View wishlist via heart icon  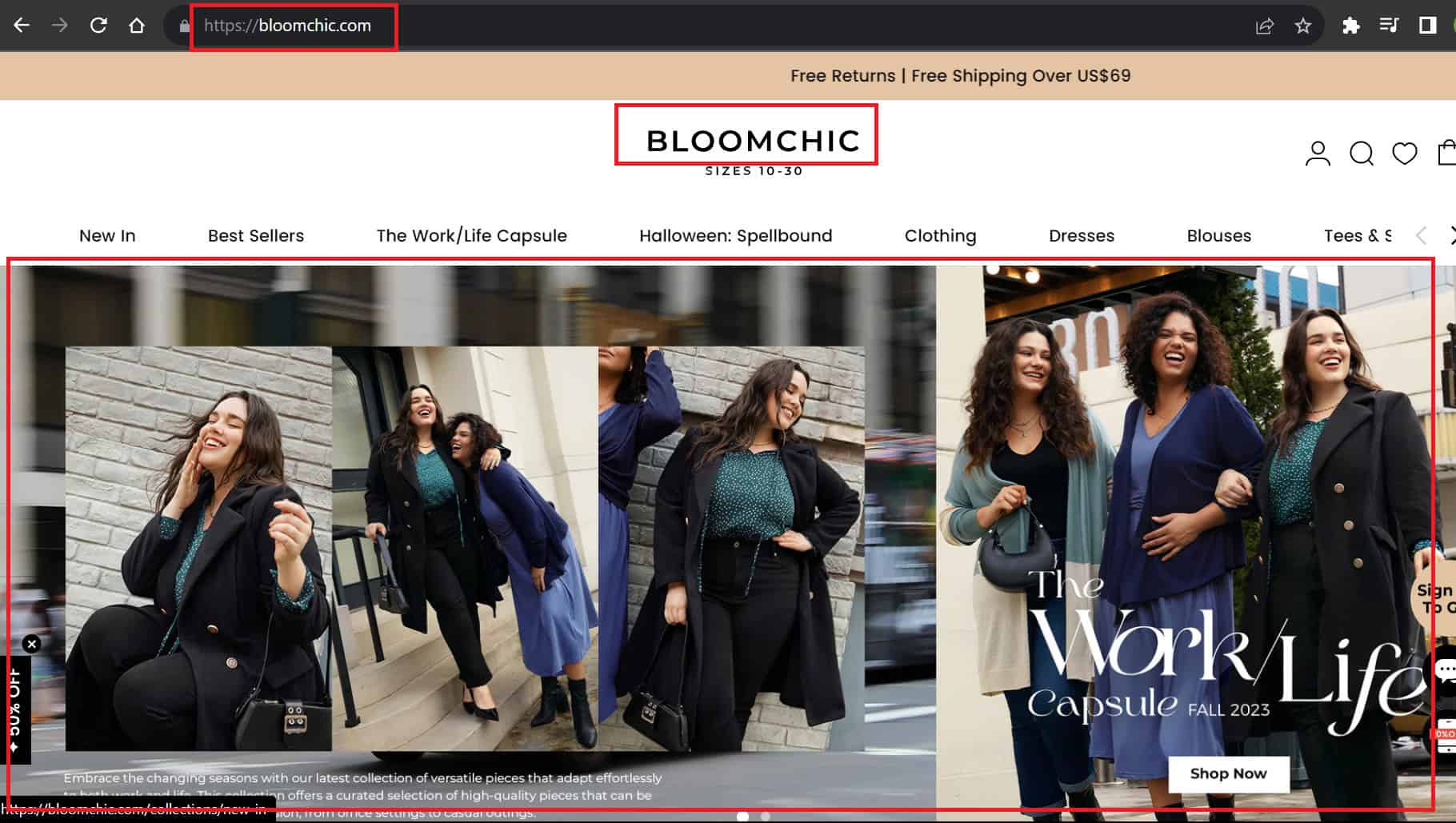click(x=1404, y=153)
